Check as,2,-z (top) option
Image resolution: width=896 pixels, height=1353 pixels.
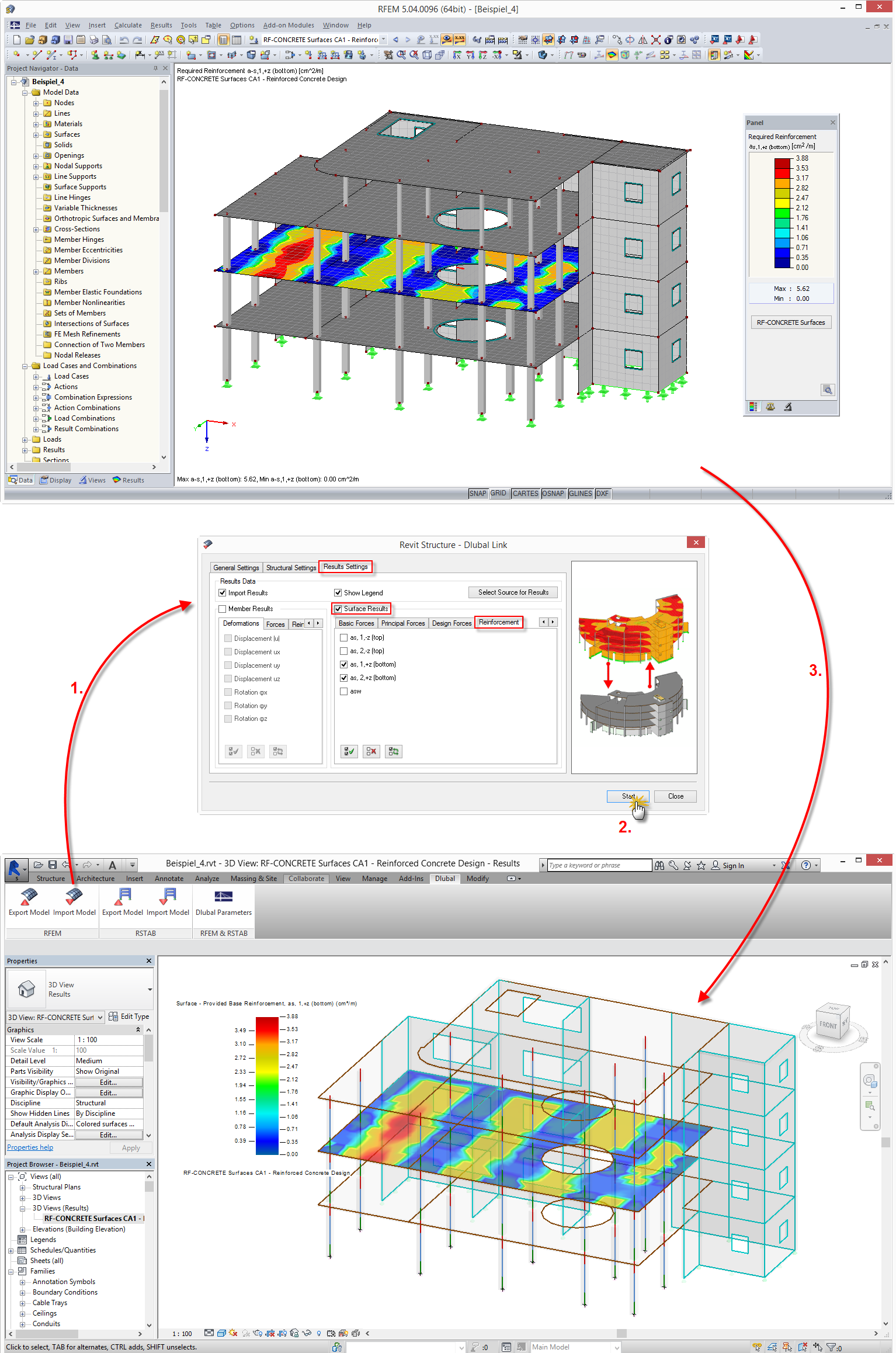tap(344, 651)
